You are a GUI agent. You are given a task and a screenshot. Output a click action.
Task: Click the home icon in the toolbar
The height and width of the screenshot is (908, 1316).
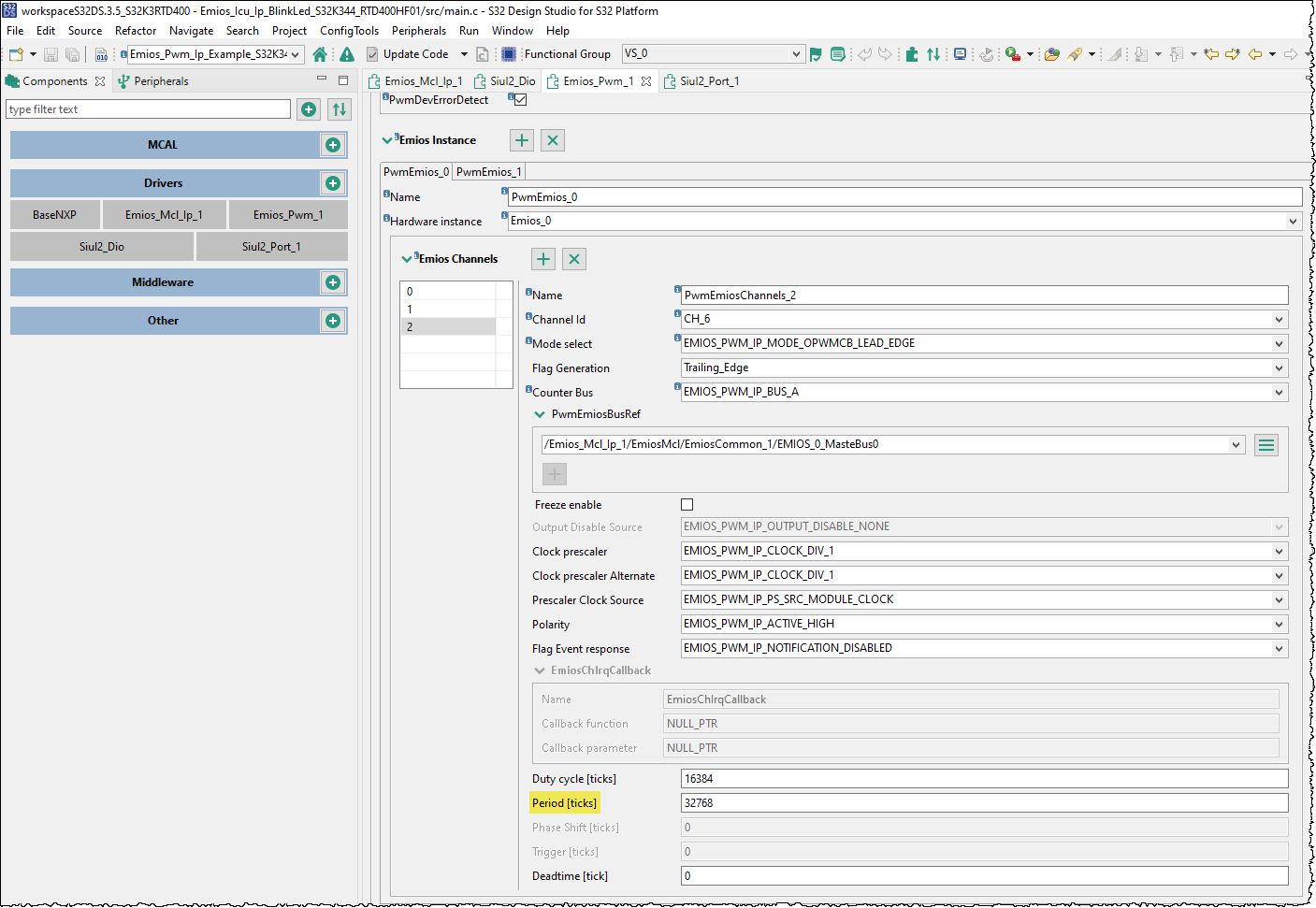click(320, 54)
